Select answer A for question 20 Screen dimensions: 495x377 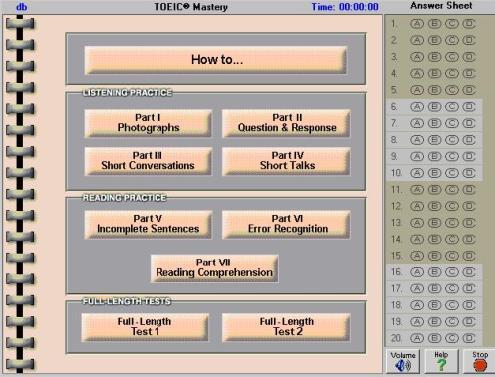coord(417,338)
